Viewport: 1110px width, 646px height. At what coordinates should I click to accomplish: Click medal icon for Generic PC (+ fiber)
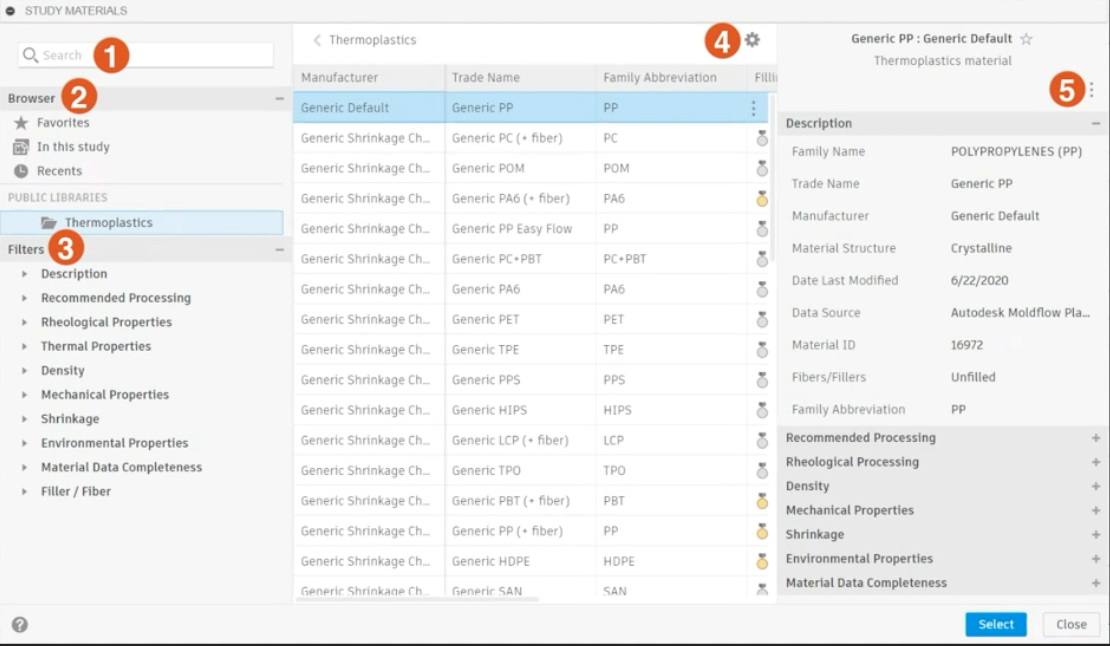pyautogui.click(x=762, y=138)
